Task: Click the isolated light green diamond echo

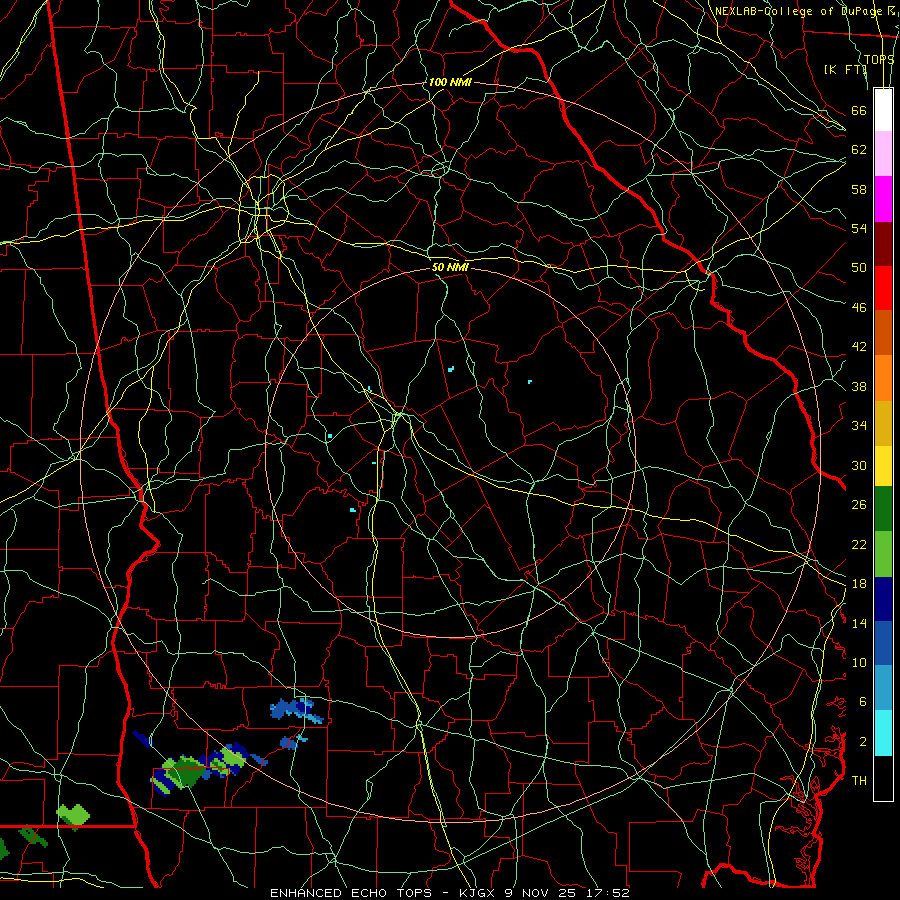Action: 73,816
